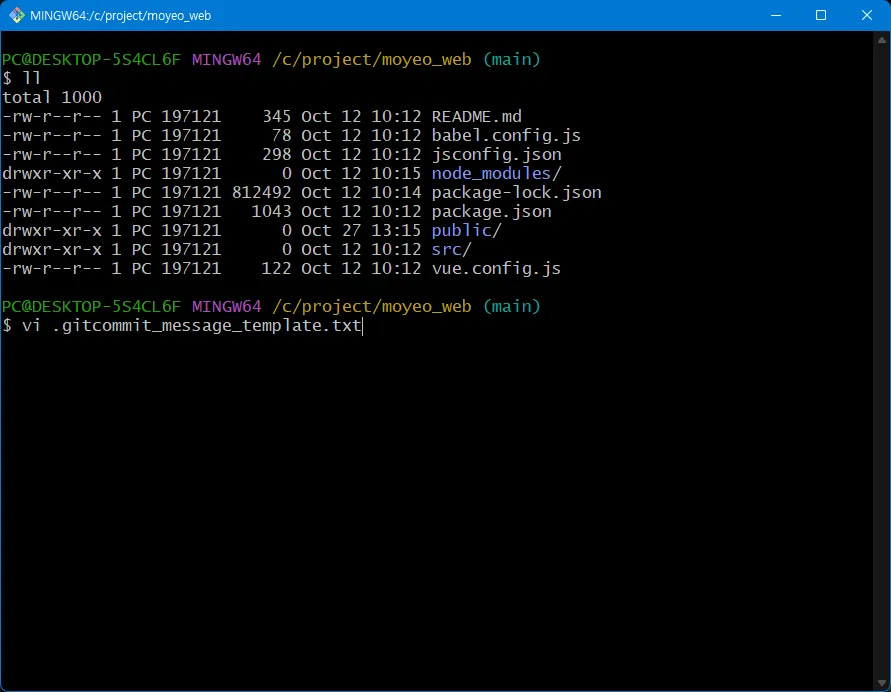Click the package-lock.json file name

pos(516,193)
